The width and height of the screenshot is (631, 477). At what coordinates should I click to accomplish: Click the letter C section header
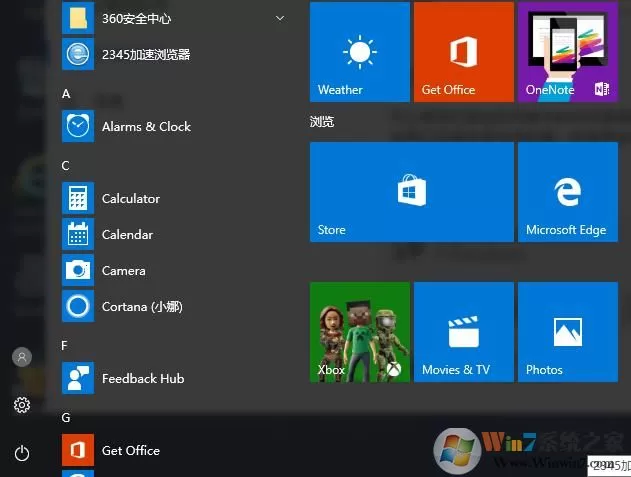66,166
